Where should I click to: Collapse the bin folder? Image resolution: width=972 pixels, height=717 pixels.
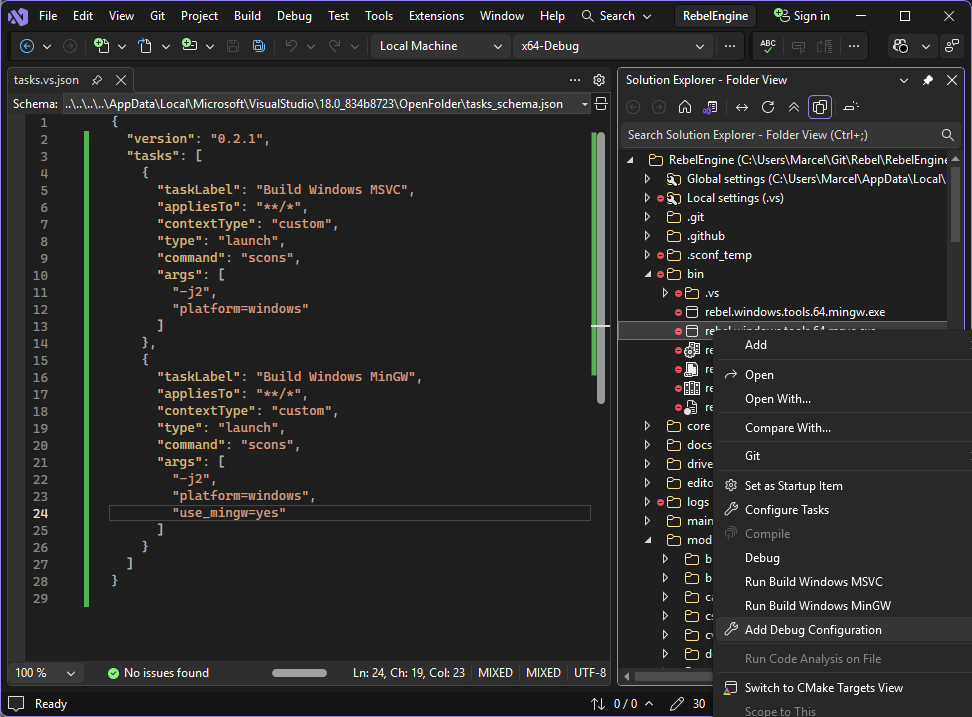tap(648, 274)
